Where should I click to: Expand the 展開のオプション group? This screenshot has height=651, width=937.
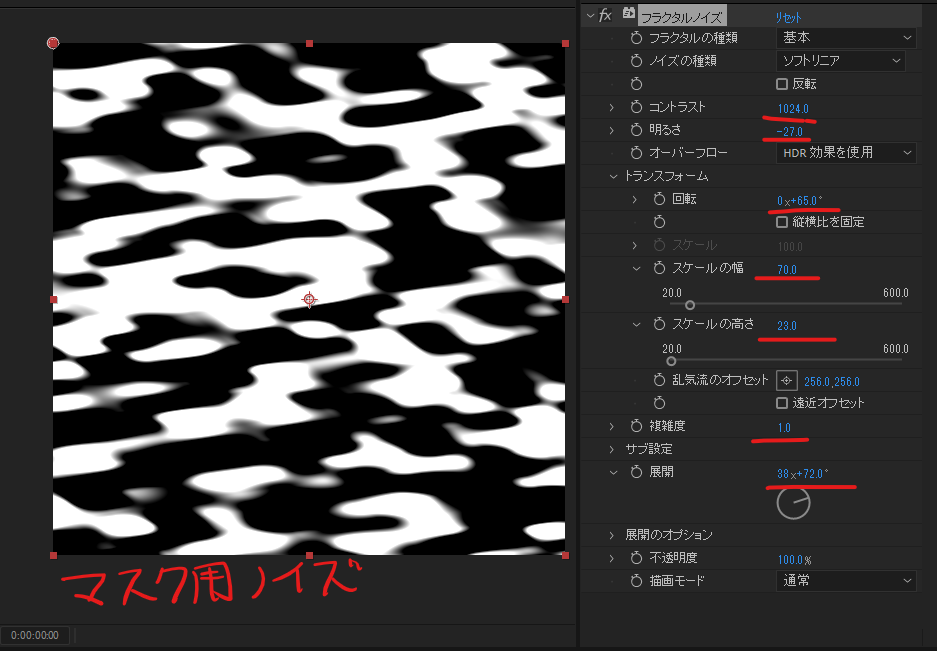pos(611,535)
